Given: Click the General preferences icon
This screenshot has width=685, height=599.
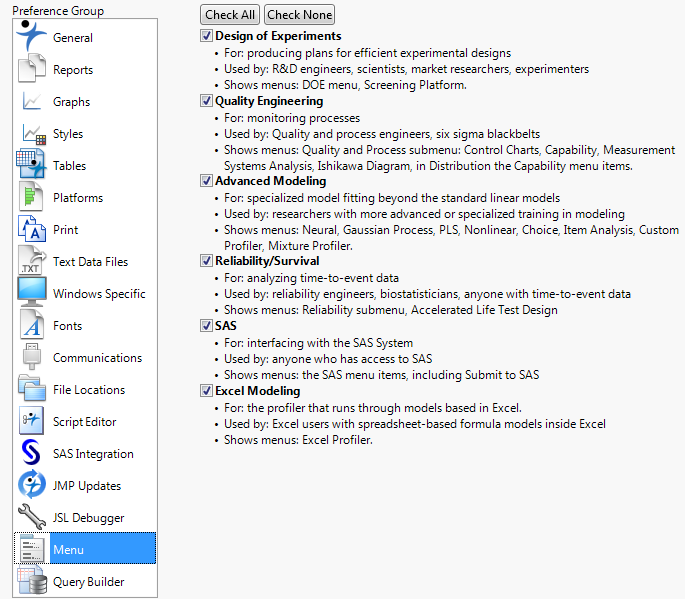Looking at the screenshot, I should point(32,38).
